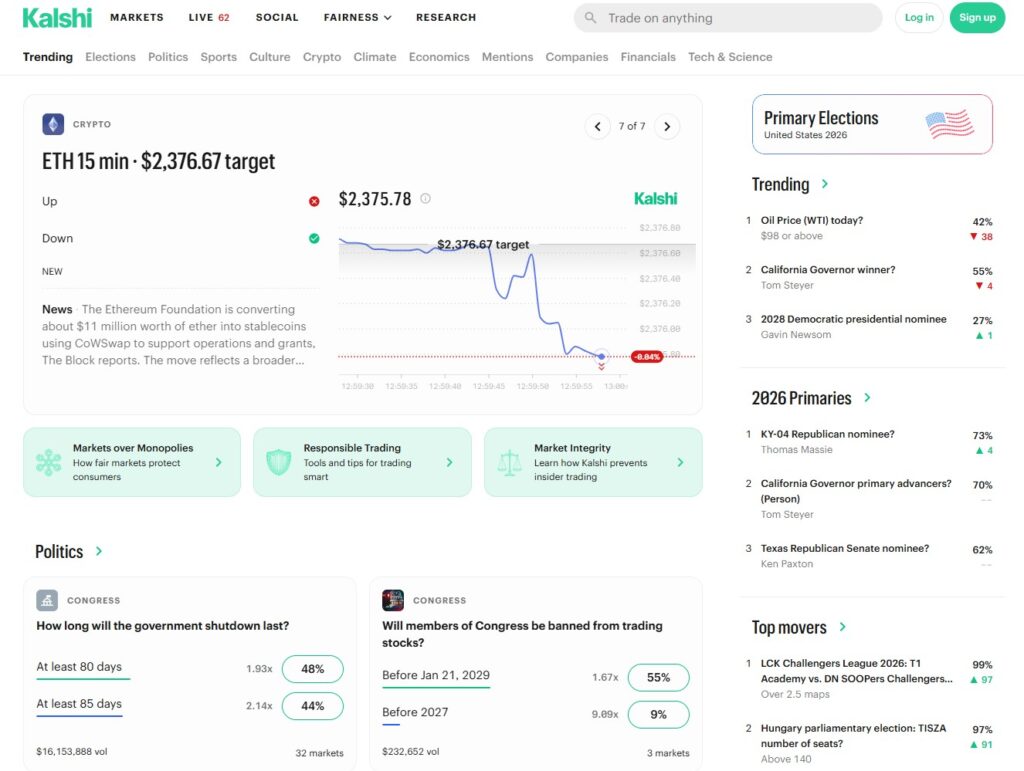Click the government shutdown Congress icon

47,600
